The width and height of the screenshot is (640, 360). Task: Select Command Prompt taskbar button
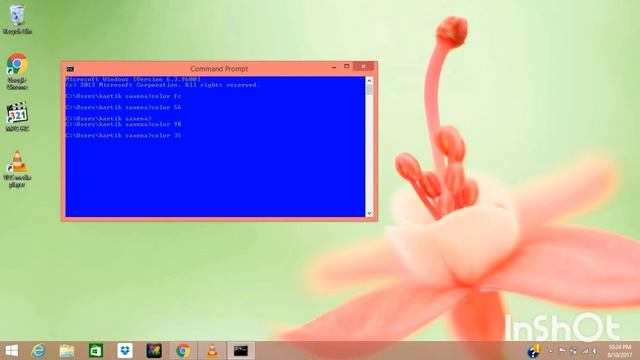pyautogui.click(x=241, y=351)
